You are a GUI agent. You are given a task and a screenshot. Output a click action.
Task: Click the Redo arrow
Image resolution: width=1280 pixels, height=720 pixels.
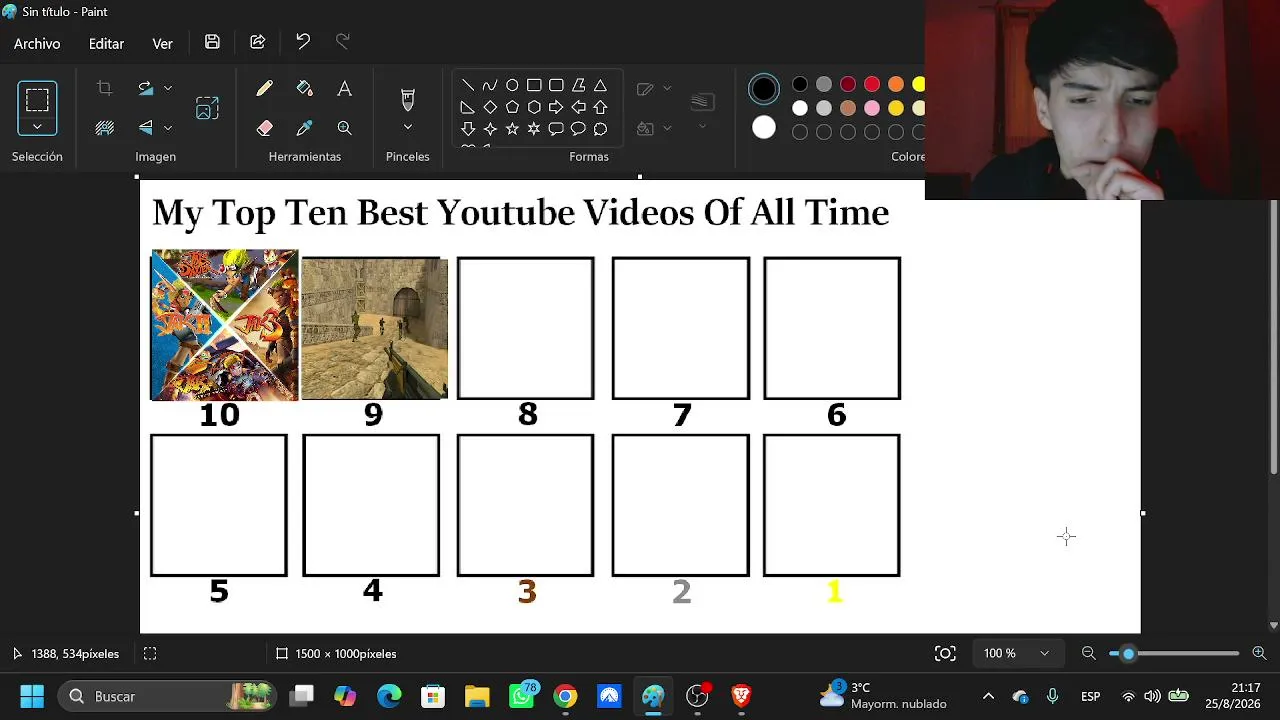[x=343, y=42]
